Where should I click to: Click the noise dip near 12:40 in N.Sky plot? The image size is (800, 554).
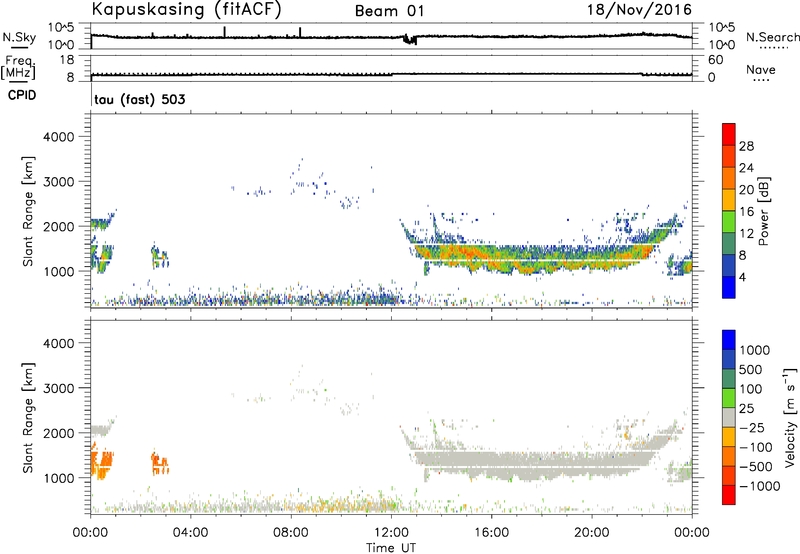410,39
